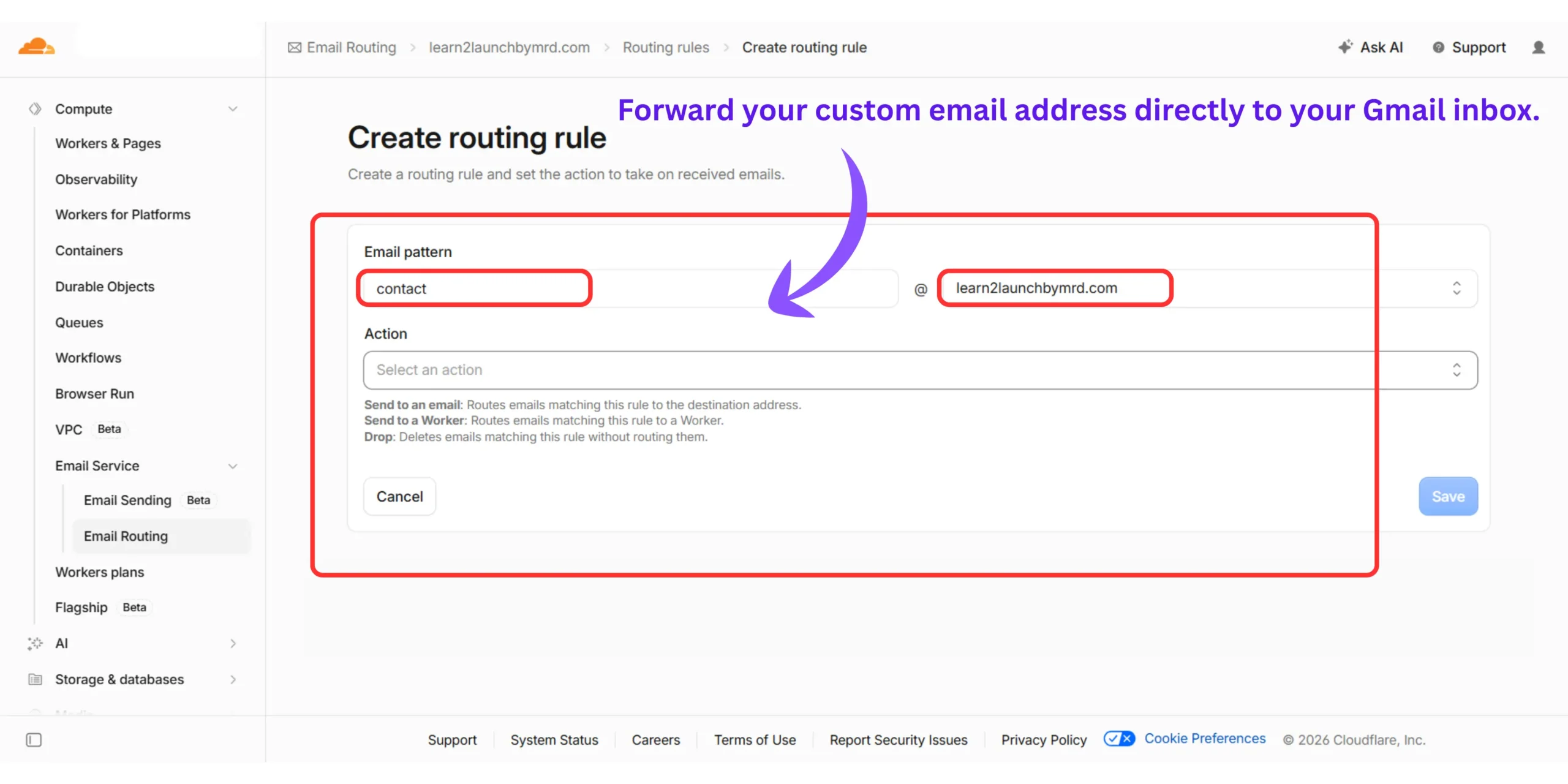
Task: Open Queues in sidebar
Action: [79, 323]
